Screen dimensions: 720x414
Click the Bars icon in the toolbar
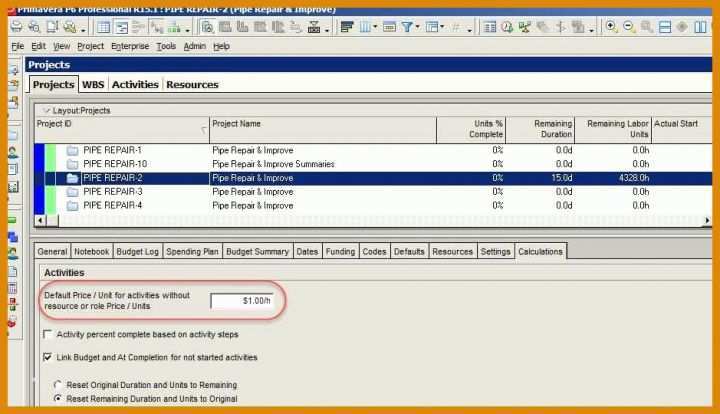click(x=347, y=27)
